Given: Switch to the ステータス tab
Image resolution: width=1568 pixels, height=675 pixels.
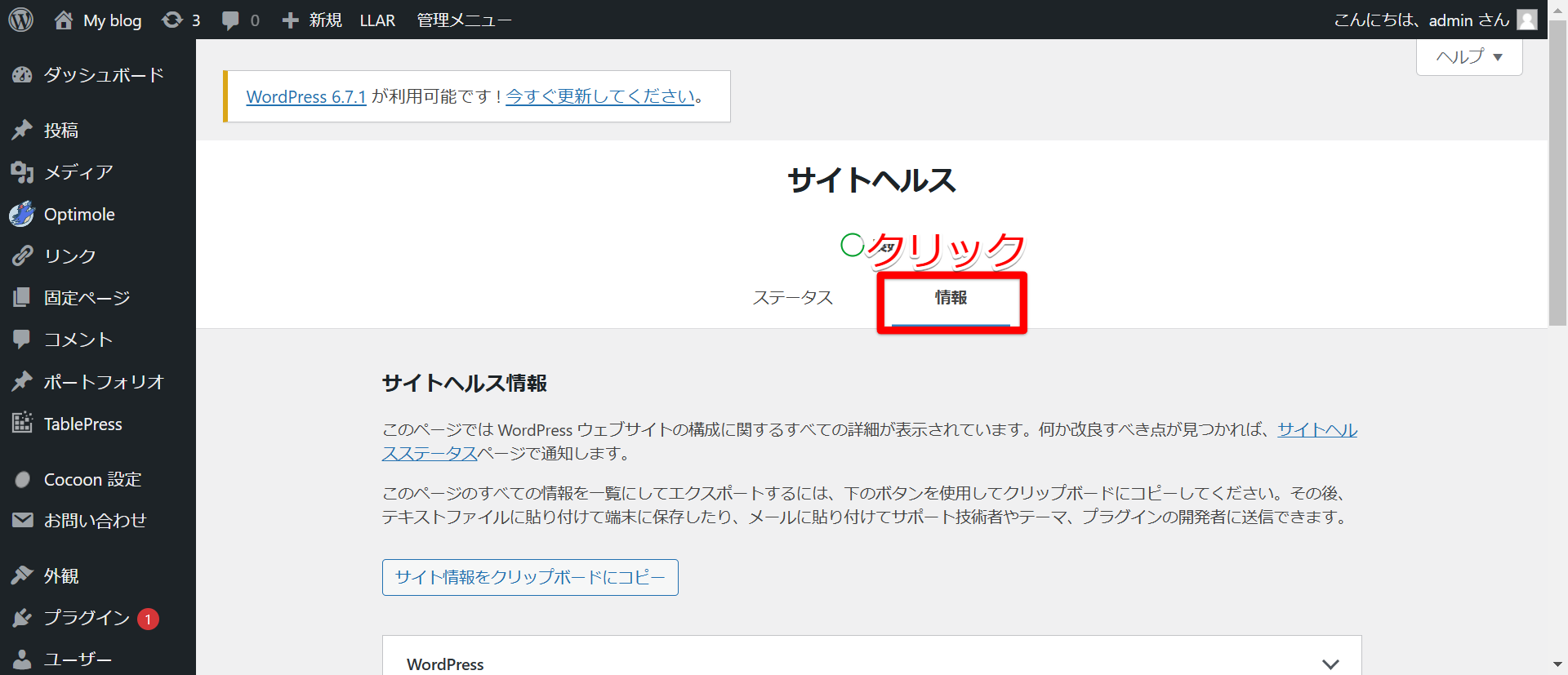Looking at the screenshot, I should (792, 298).
